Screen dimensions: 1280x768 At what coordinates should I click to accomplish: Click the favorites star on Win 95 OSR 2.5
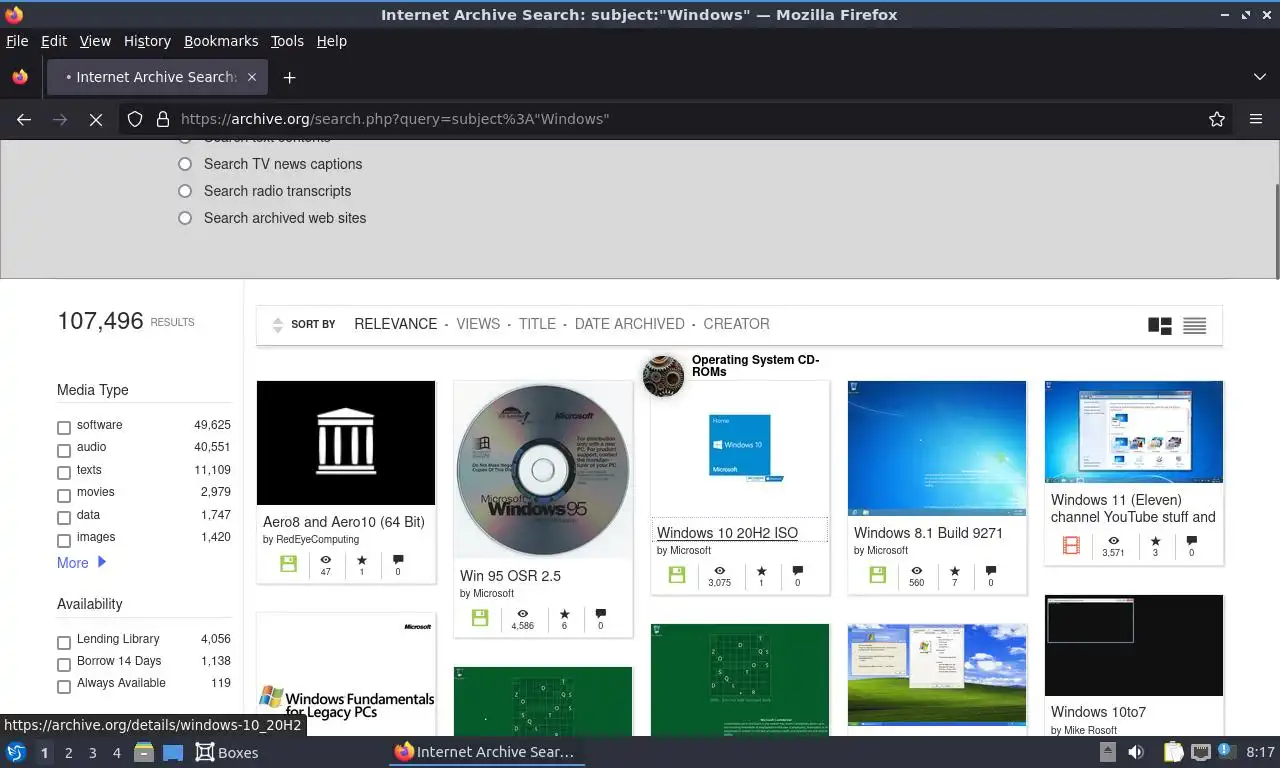click(564, 614)
